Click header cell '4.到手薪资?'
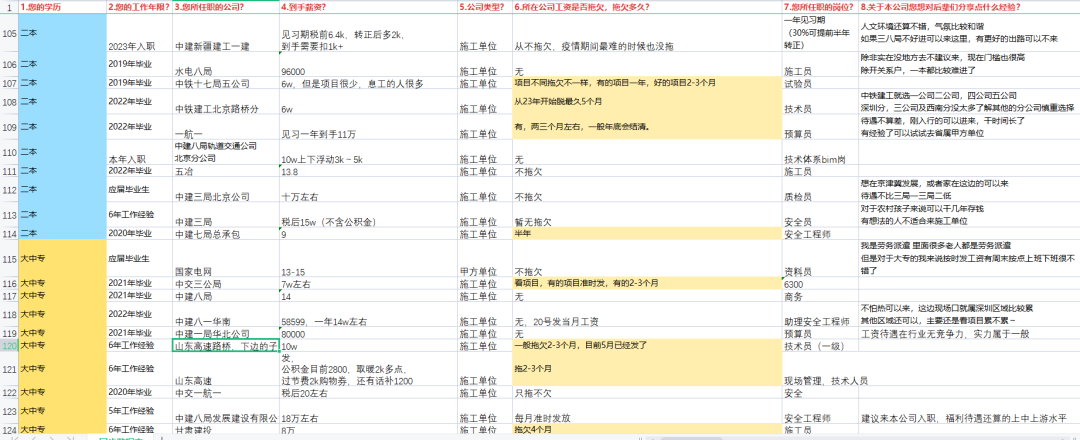This screenshot has height=440, width=1080. click(x=368, y=7)
